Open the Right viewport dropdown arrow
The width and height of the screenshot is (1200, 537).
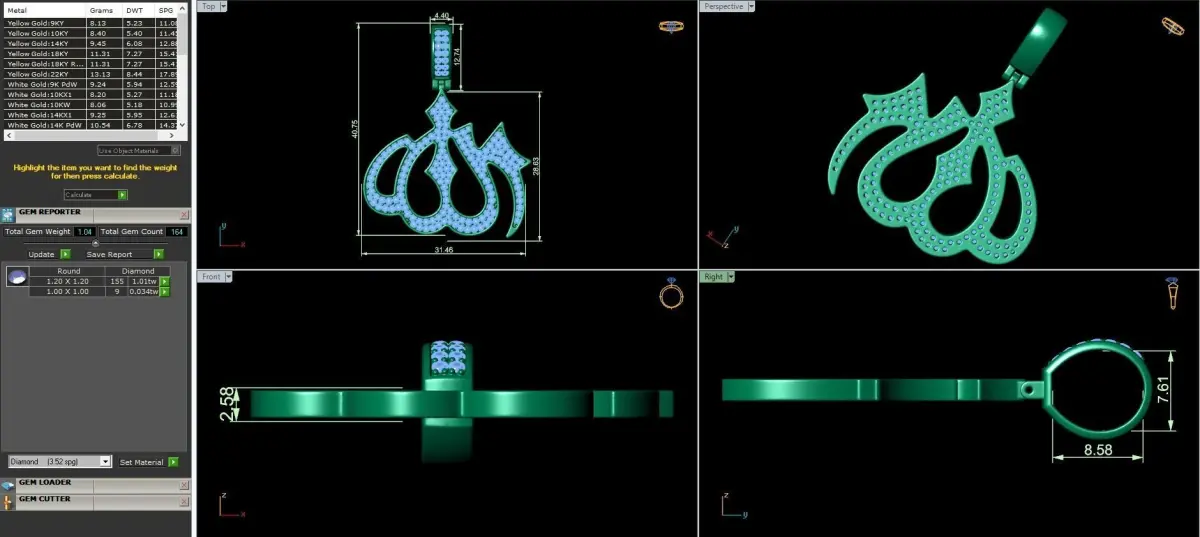[x=731, y=276]
